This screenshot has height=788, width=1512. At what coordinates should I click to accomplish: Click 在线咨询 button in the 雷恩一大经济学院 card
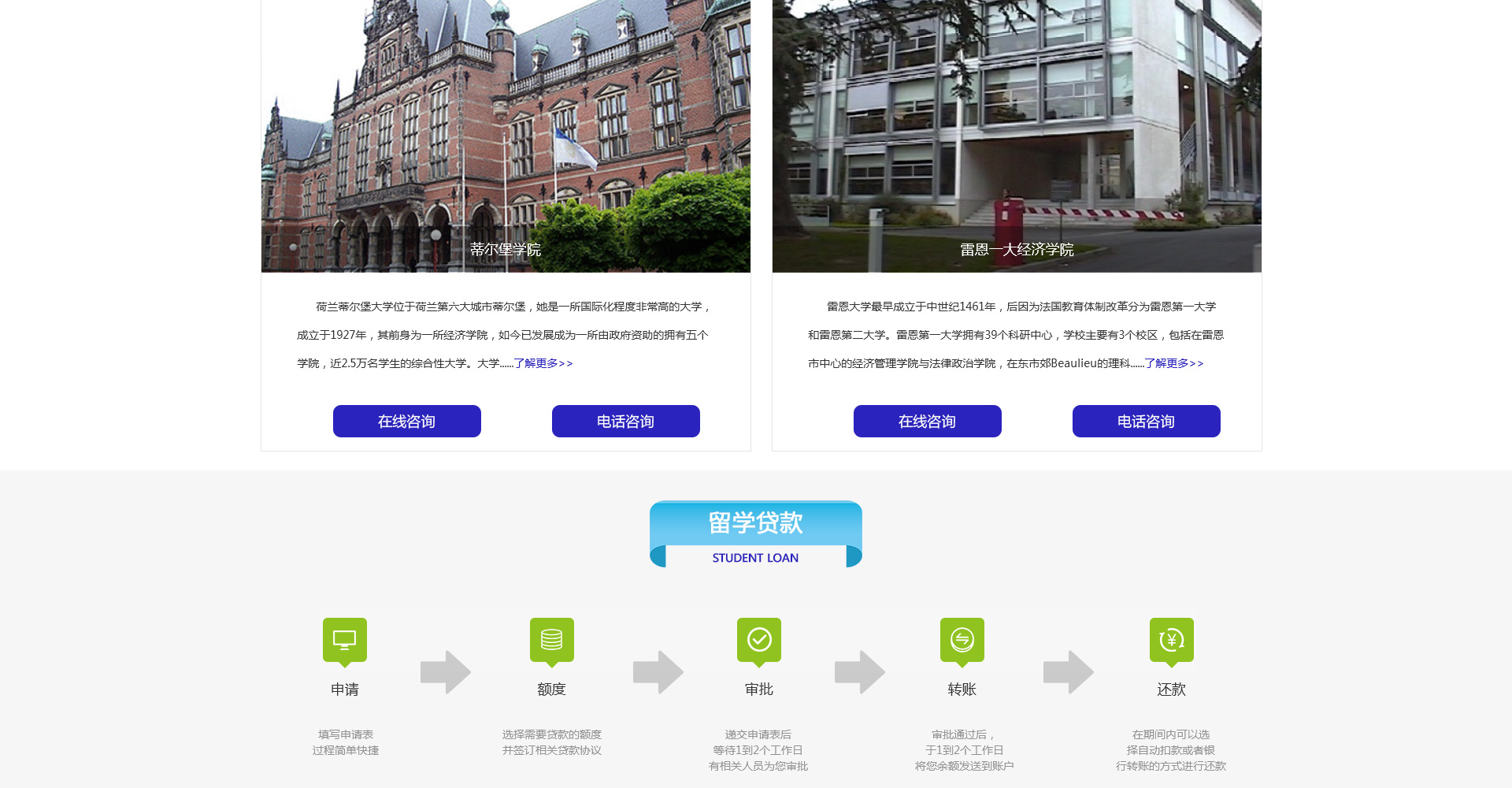pyautogui.click(x=927, y=422)
